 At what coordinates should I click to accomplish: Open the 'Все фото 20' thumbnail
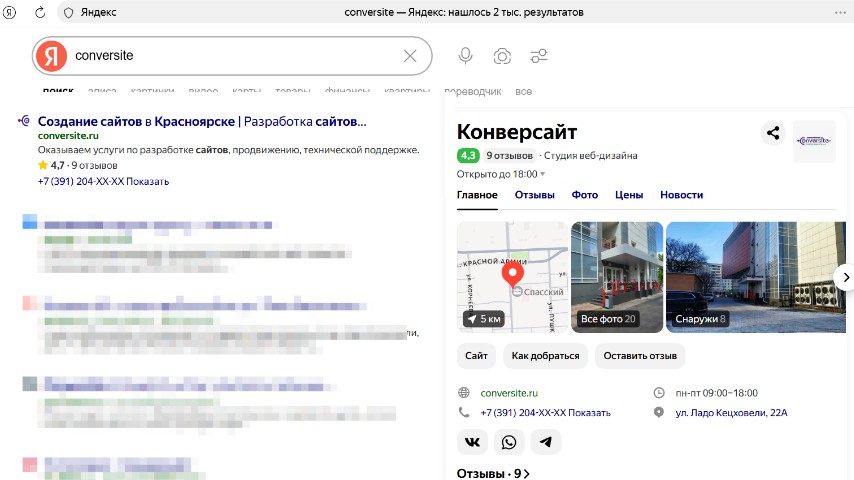[616, 277]
